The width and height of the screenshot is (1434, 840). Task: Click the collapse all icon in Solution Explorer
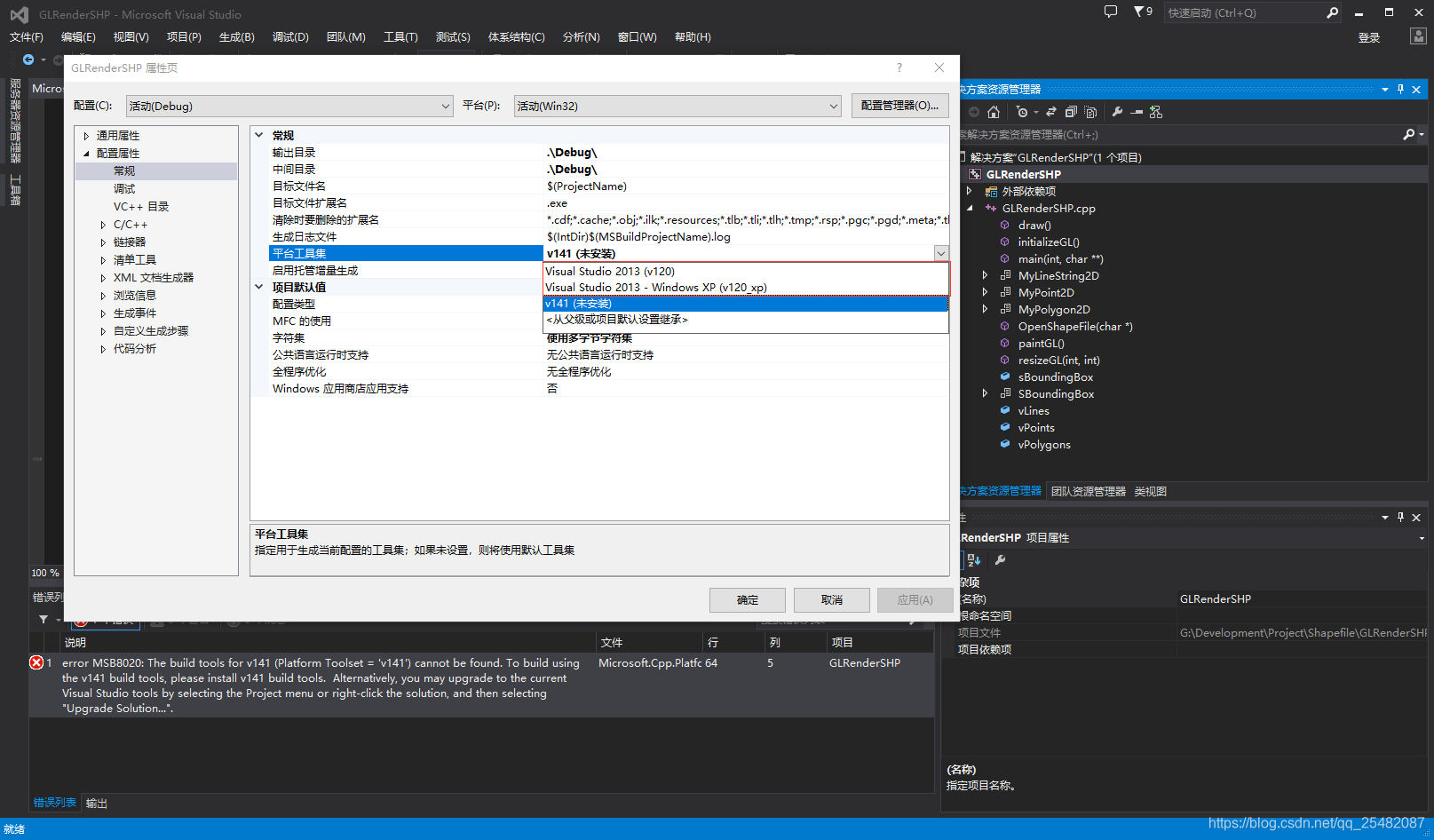[1071, 112]
